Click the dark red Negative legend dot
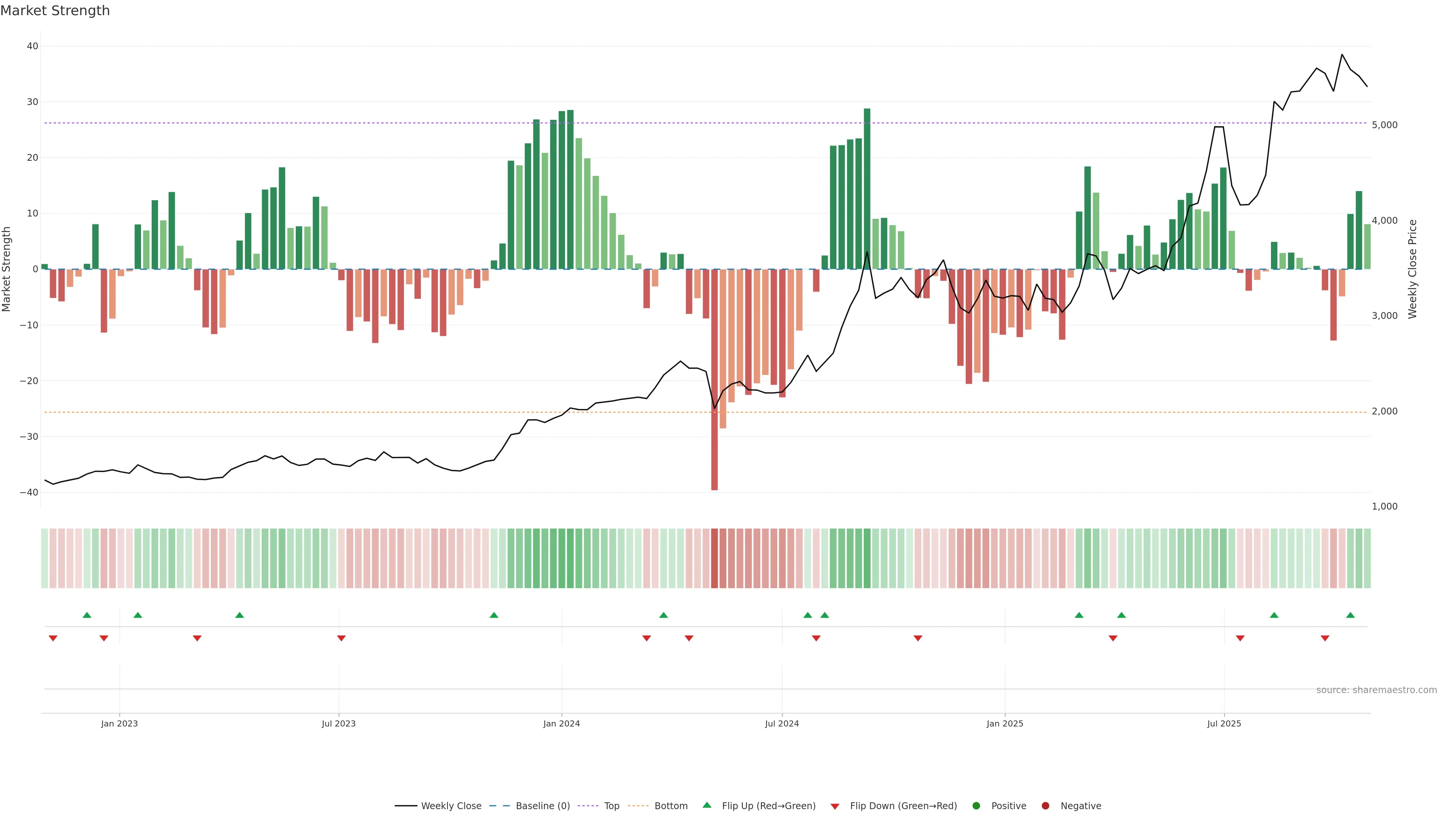The width and height of the screenshot is (1456, 819). click(x=1045, y=805)
